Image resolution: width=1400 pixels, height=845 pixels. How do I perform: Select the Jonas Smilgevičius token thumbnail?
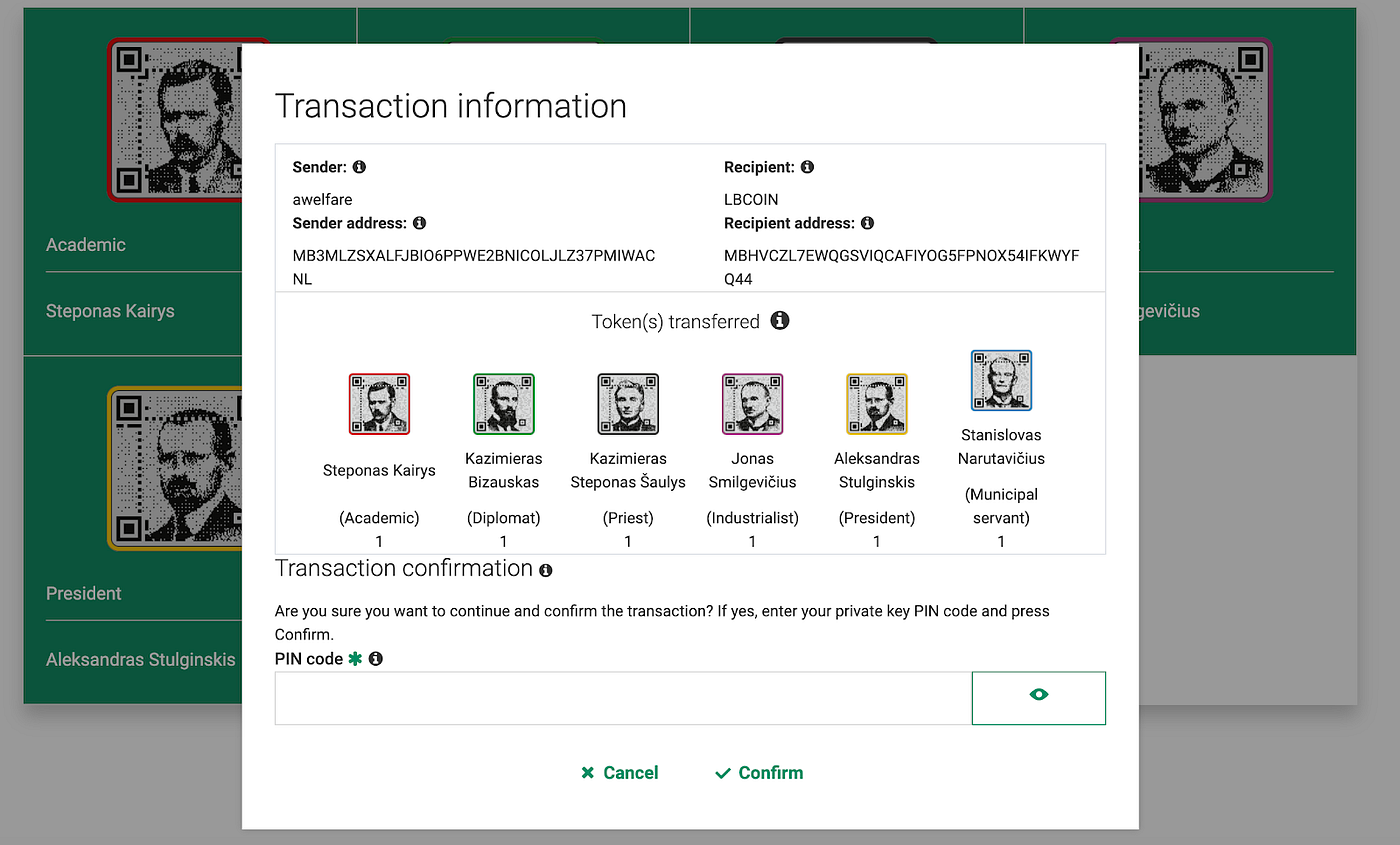pyautogui.click(x=752, y=404)
